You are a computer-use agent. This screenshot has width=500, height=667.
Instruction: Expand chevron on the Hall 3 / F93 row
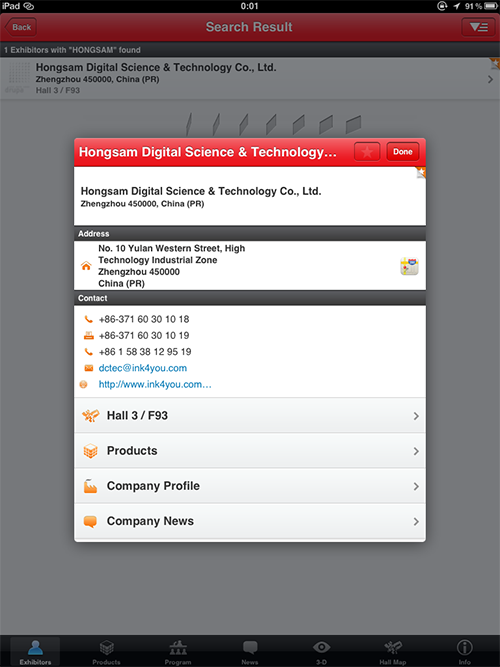pyautogui.click(x=416, y=416)
